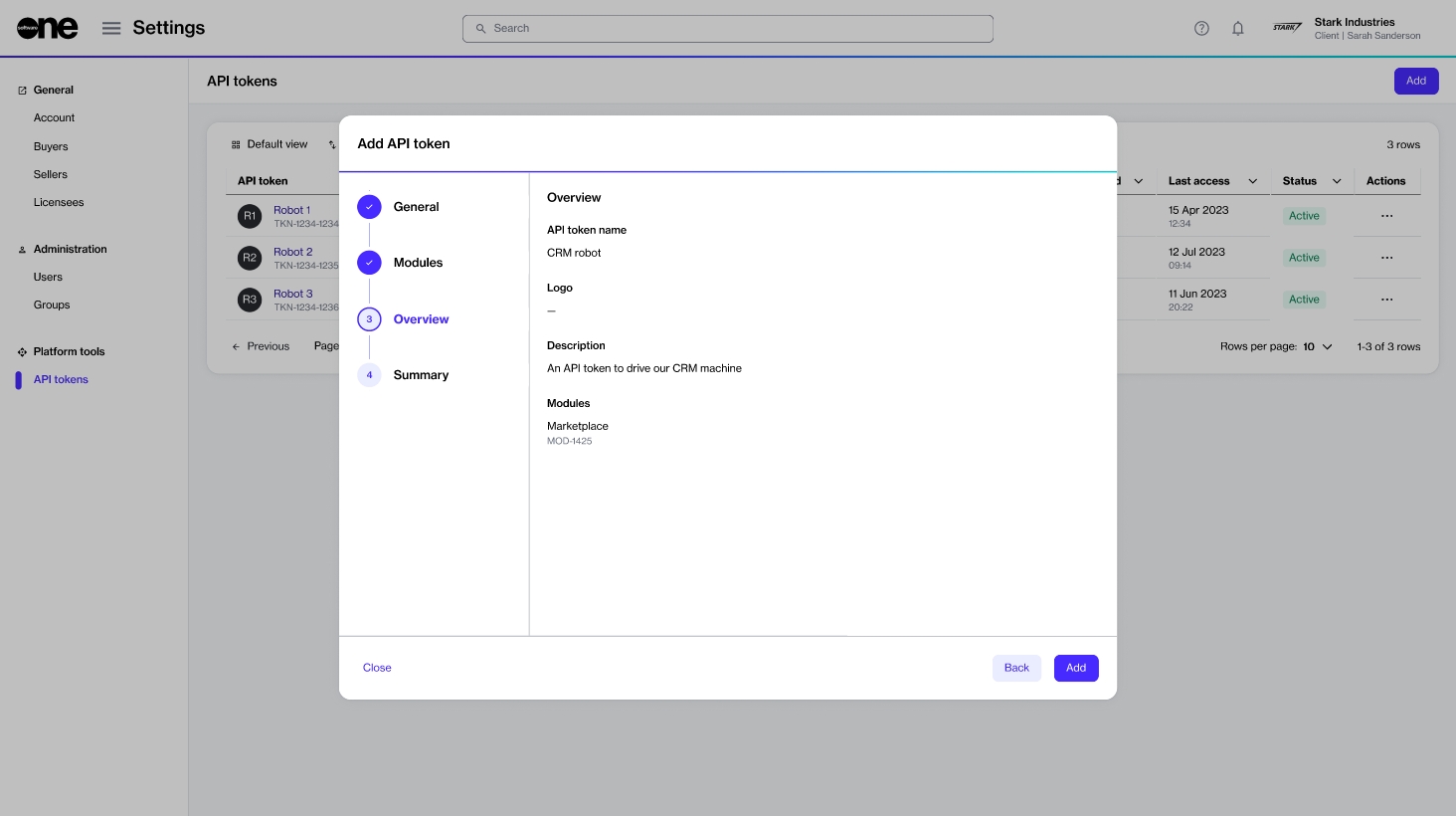Open actions menu for Robot 3 row
The image size is (1456, 816).
click(x=1386, y=300)
